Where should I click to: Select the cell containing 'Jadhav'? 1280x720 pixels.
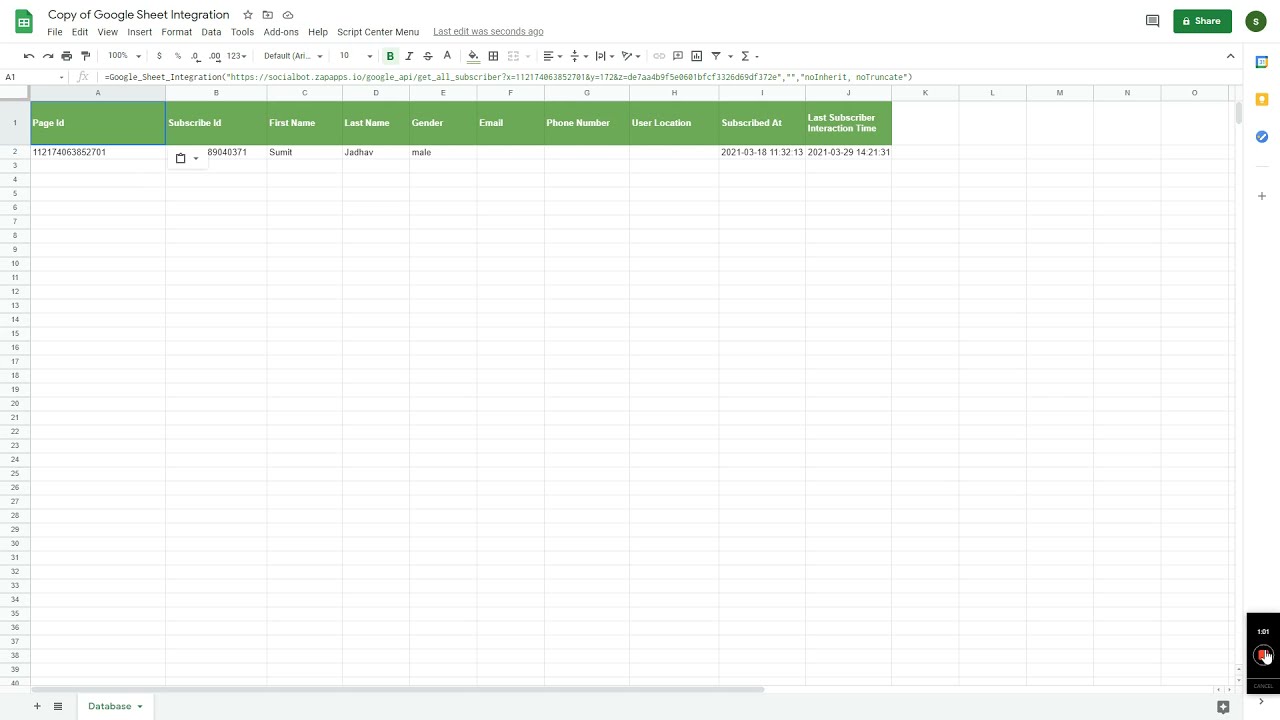click(376, 152)
